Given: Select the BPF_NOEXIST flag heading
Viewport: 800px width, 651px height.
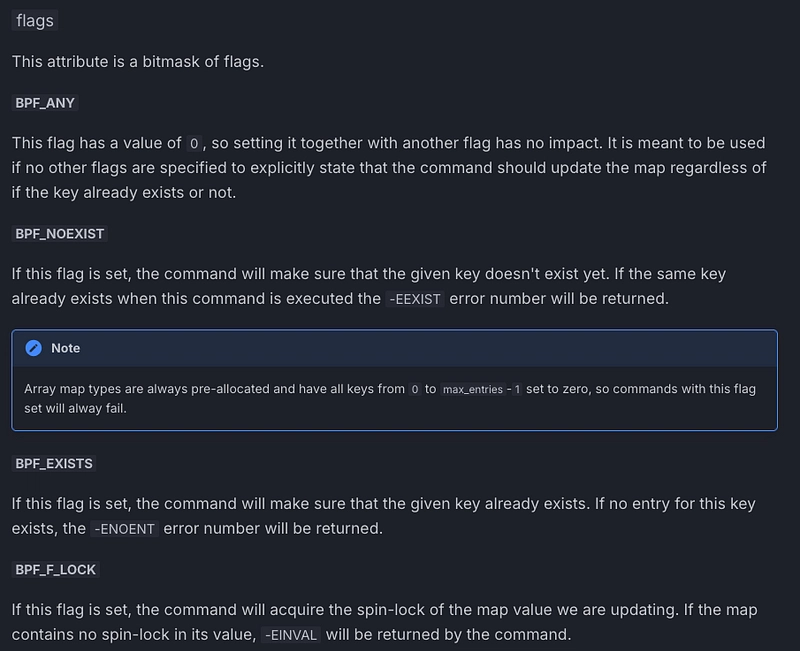Looking at the screenshot, I should tap(60, 234).
